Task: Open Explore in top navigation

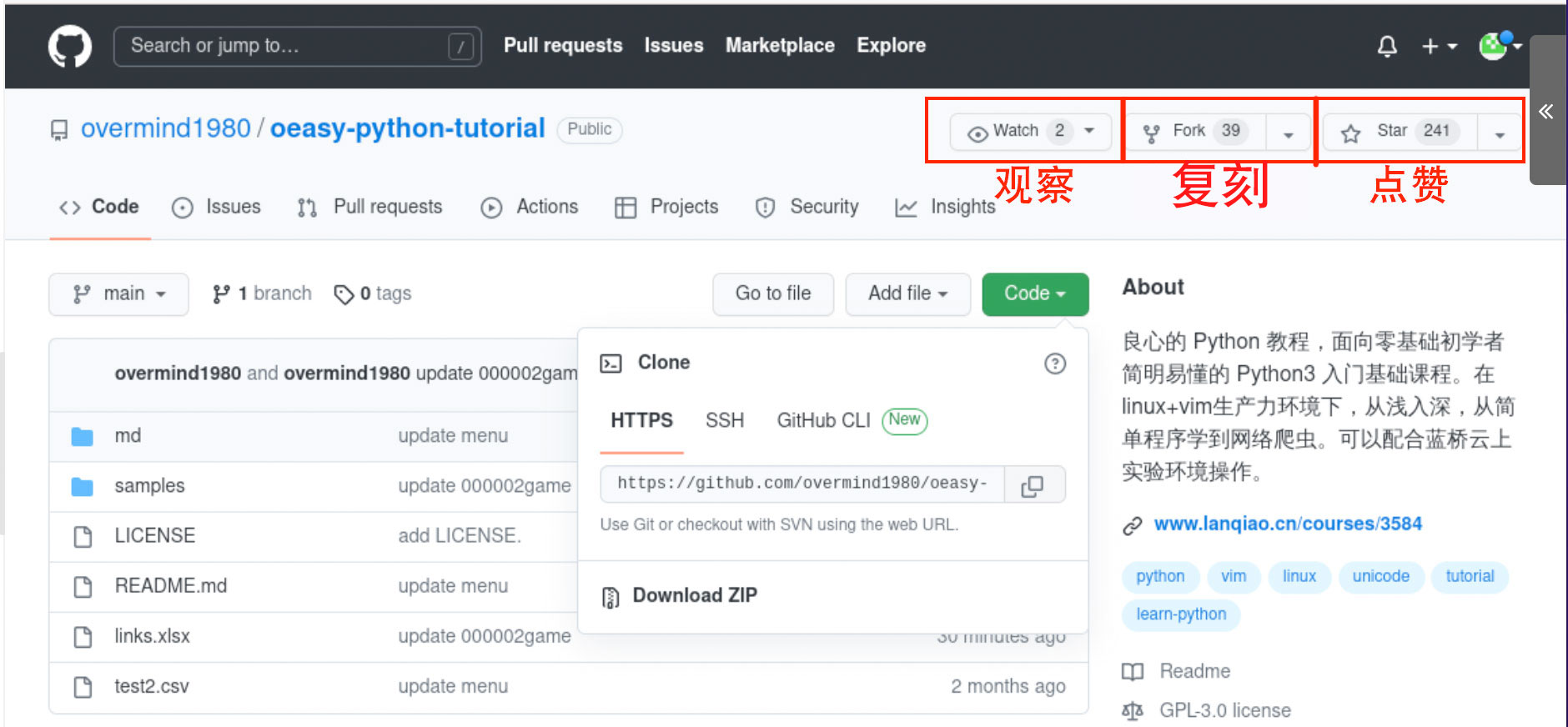Action: 891,46
